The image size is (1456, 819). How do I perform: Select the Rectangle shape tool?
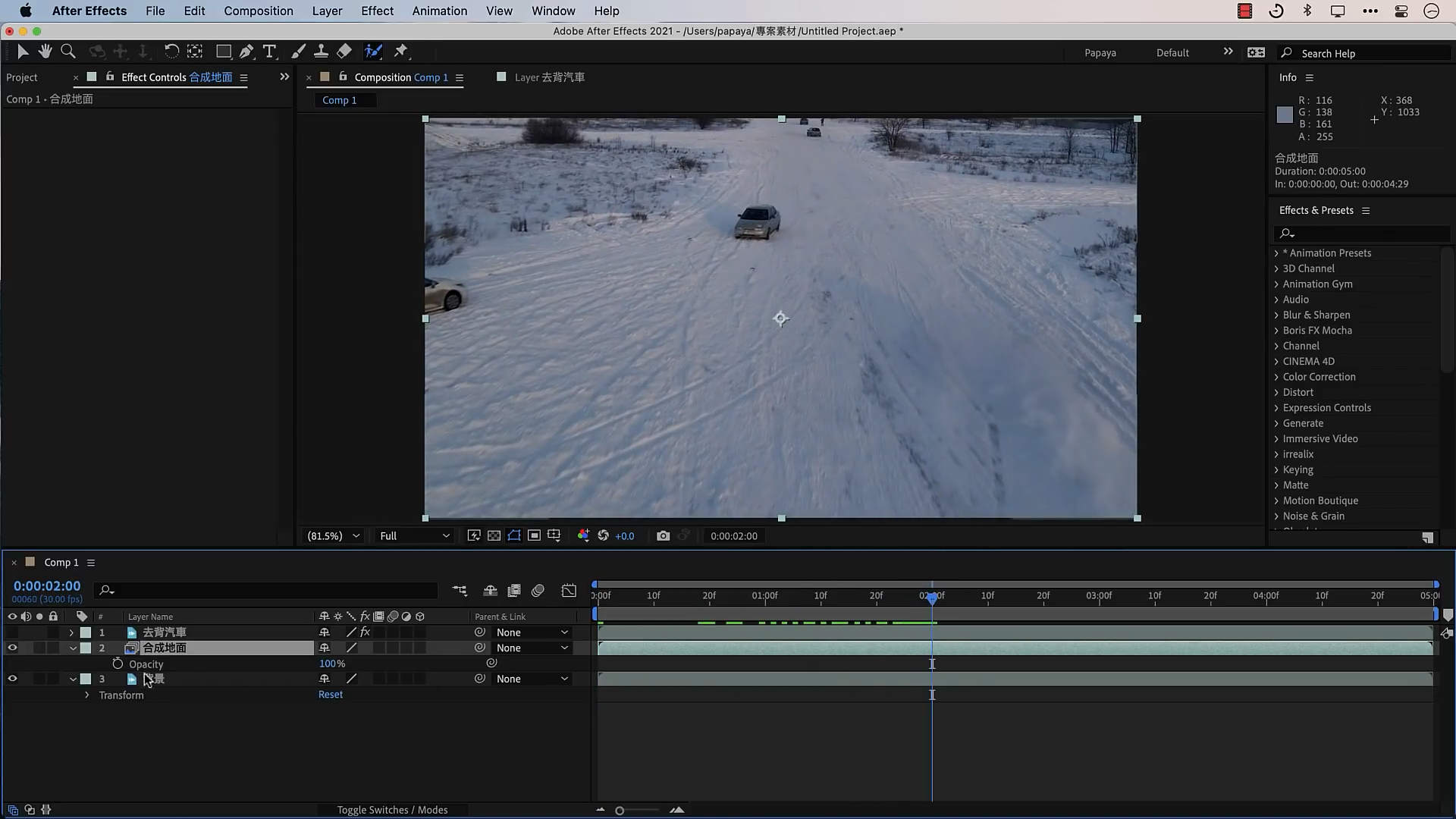point(223,52)
